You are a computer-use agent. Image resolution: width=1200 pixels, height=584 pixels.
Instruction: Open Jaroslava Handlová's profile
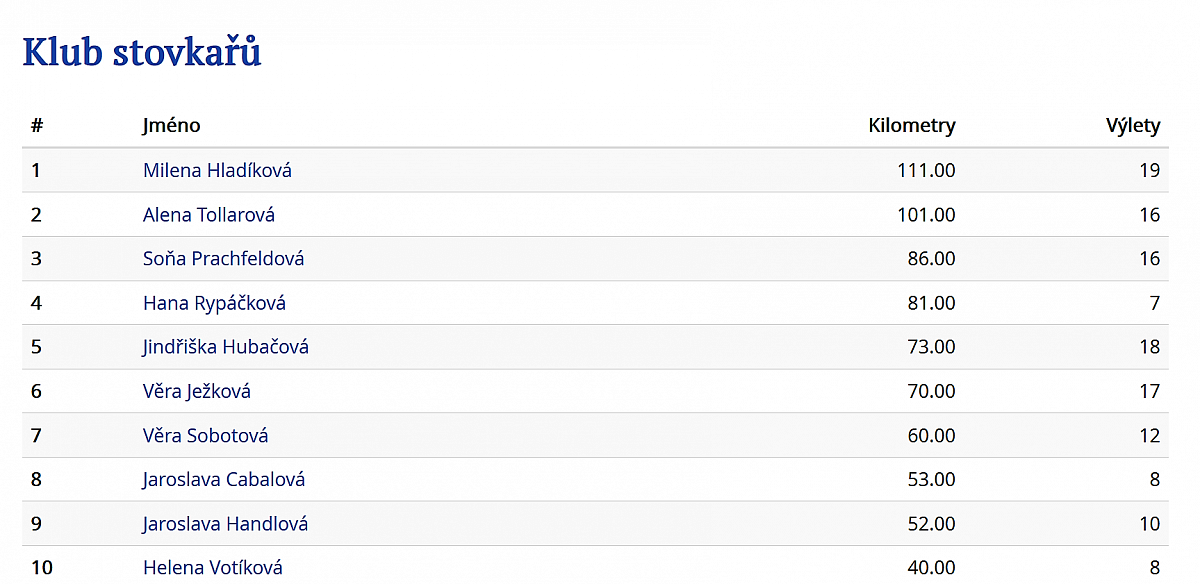click(x=225, y=524)
